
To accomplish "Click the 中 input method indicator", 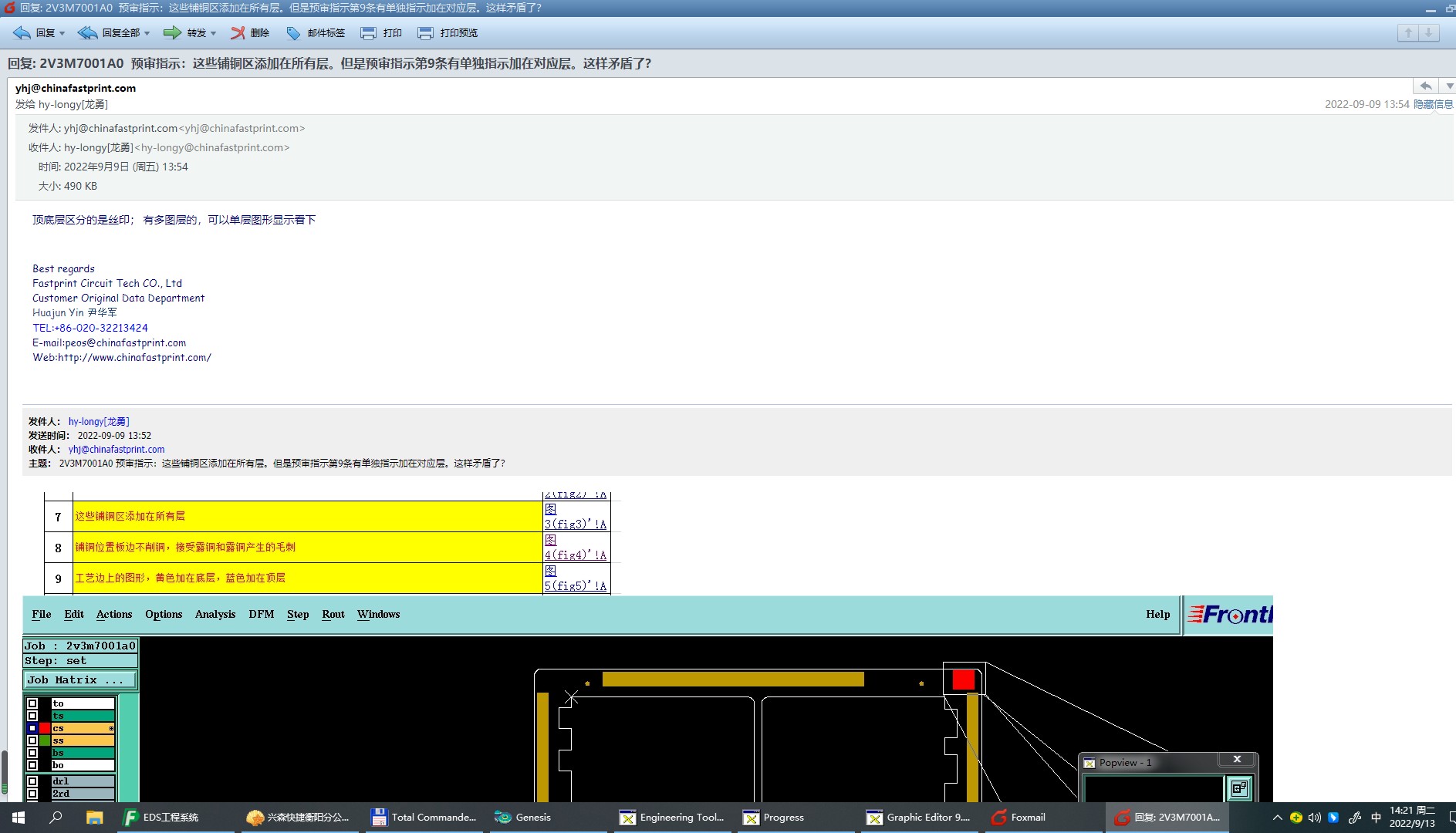I will click(x=1376, y=818).
